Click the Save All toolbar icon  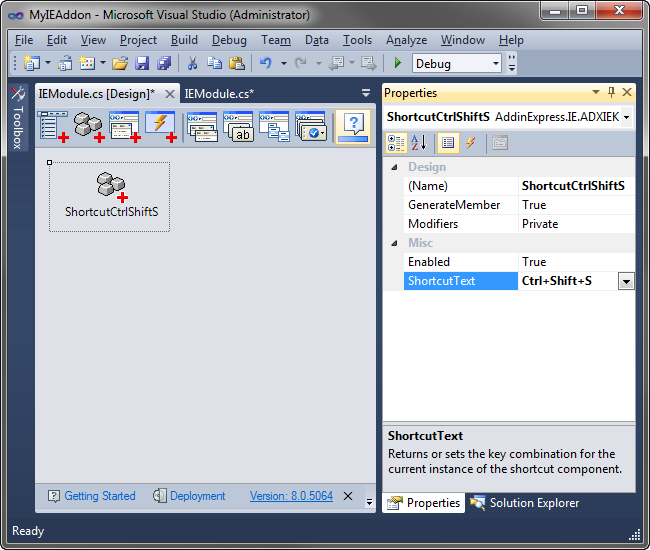(x=164, y=63)
